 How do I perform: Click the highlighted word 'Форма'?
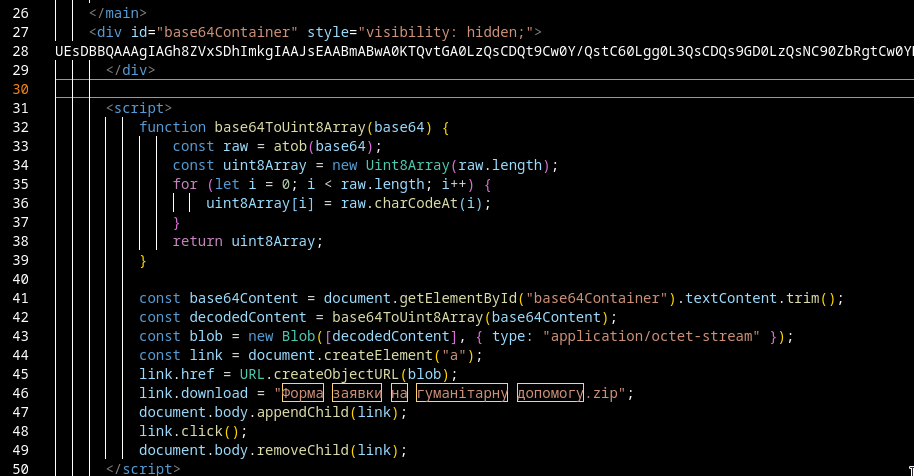coord(303,393)
